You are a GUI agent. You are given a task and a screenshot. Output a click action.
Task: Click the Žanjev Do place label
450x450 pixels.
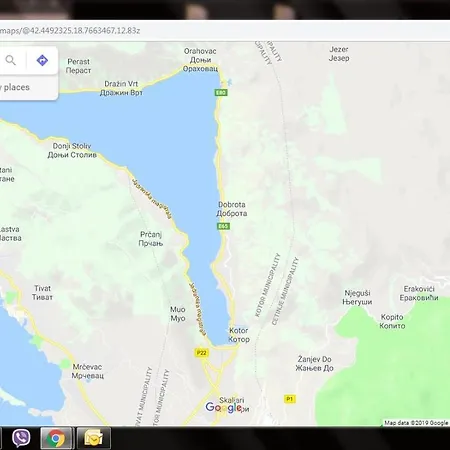click(314, 364)
